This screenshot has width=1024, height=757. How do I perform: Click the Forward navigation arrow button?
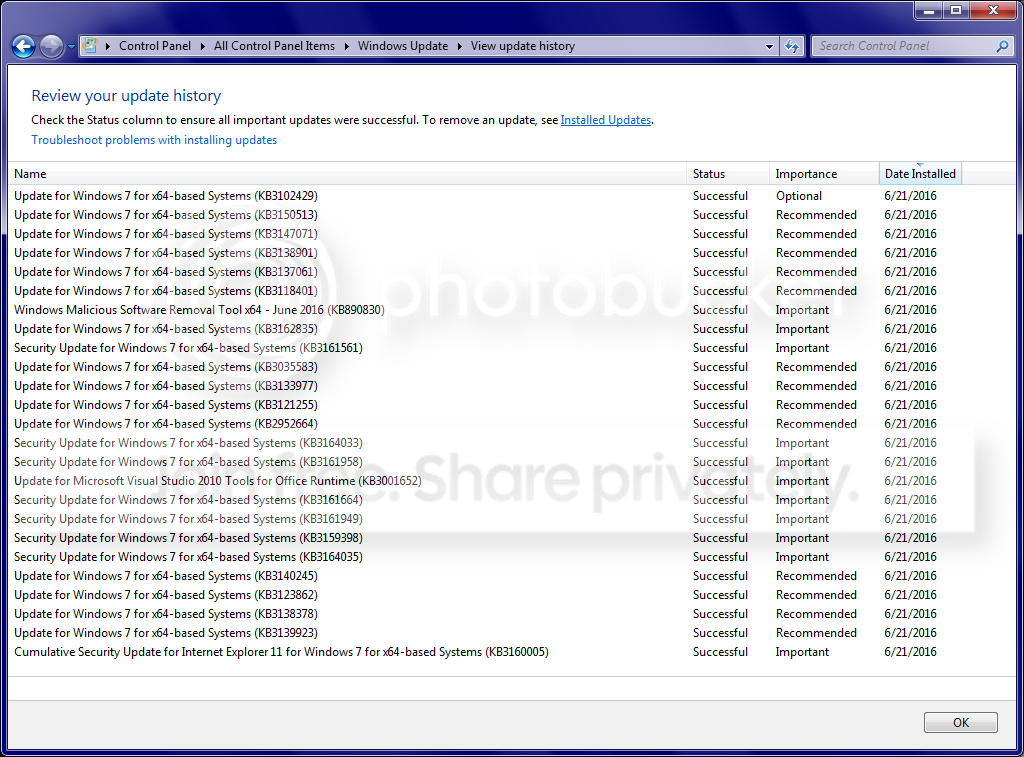51,46
